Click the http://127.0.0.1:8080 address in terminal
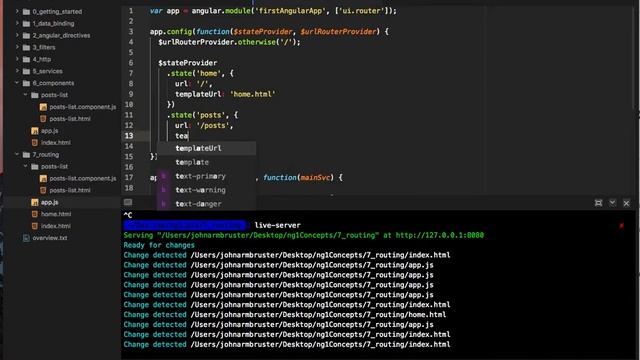640x360 pixels. [440, 235]
